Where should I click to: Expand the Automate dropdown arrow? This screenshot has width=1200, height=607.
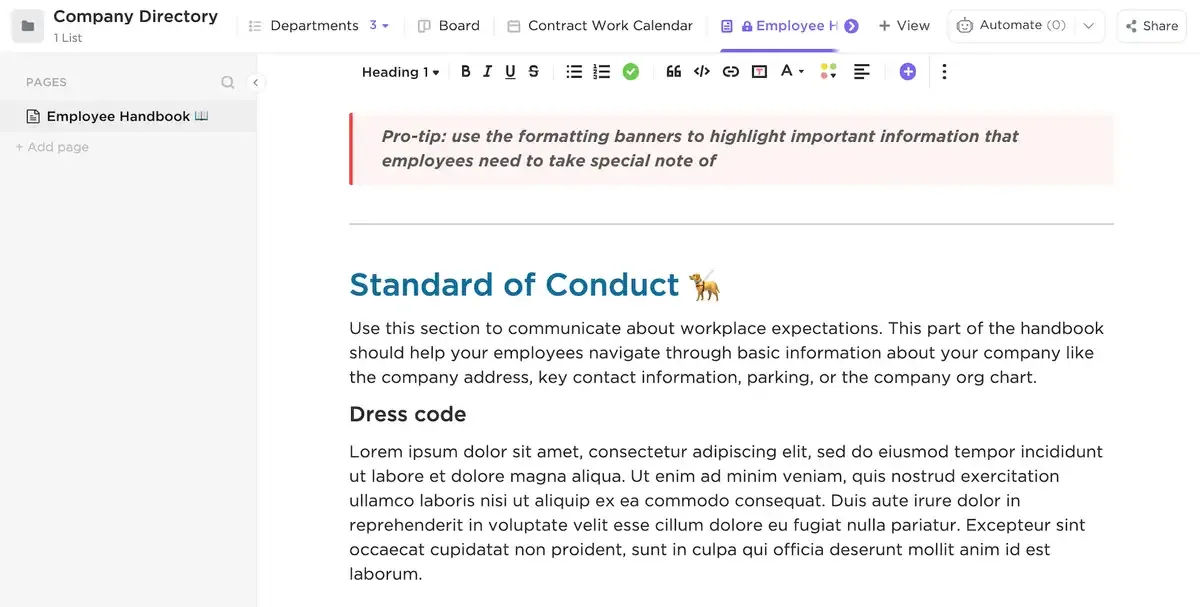pyautogui.click(x=1089, y=26)
